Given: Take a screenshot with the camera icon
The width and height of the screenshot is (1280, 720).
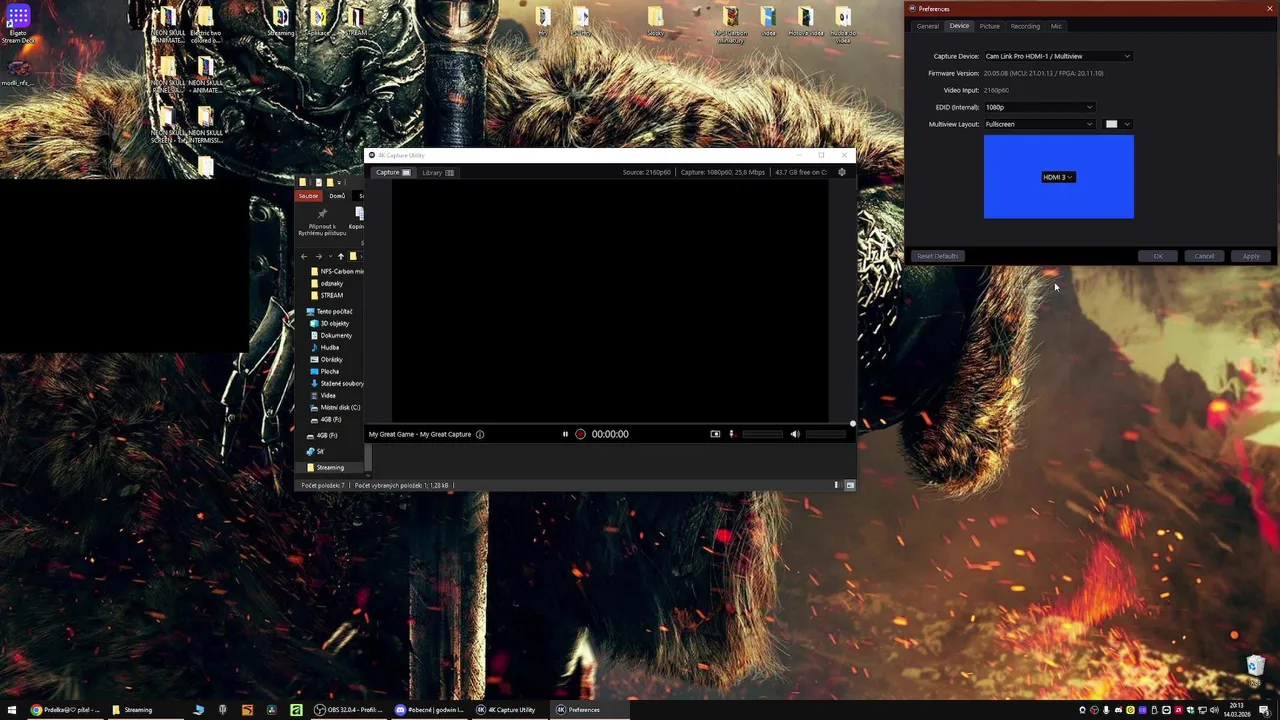Looking at the screenshot, I should [715, 434].
